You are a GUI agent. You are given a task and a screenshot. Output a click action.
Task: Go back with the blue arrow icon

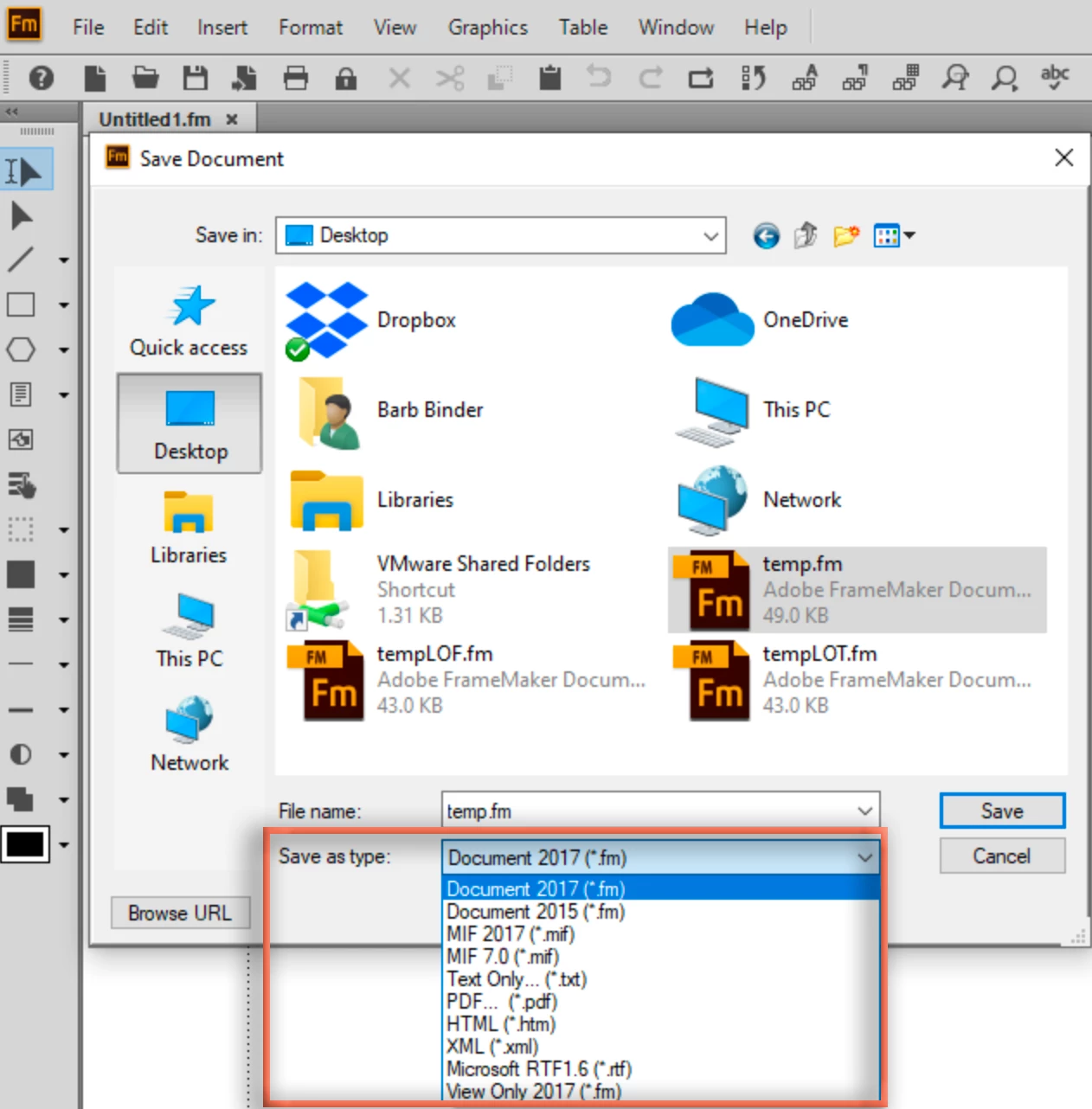pyautogui.click(x=766, y=235)
